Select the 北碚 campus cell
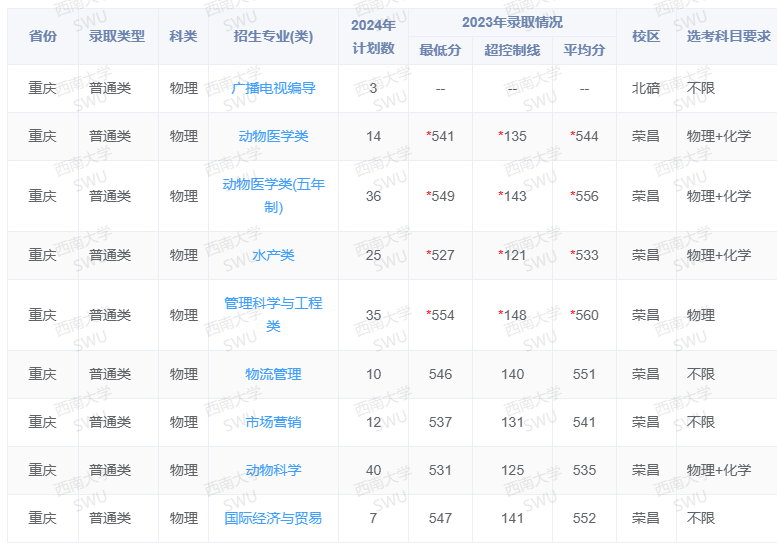The image size is (777, 543). (x=646, y=88)
